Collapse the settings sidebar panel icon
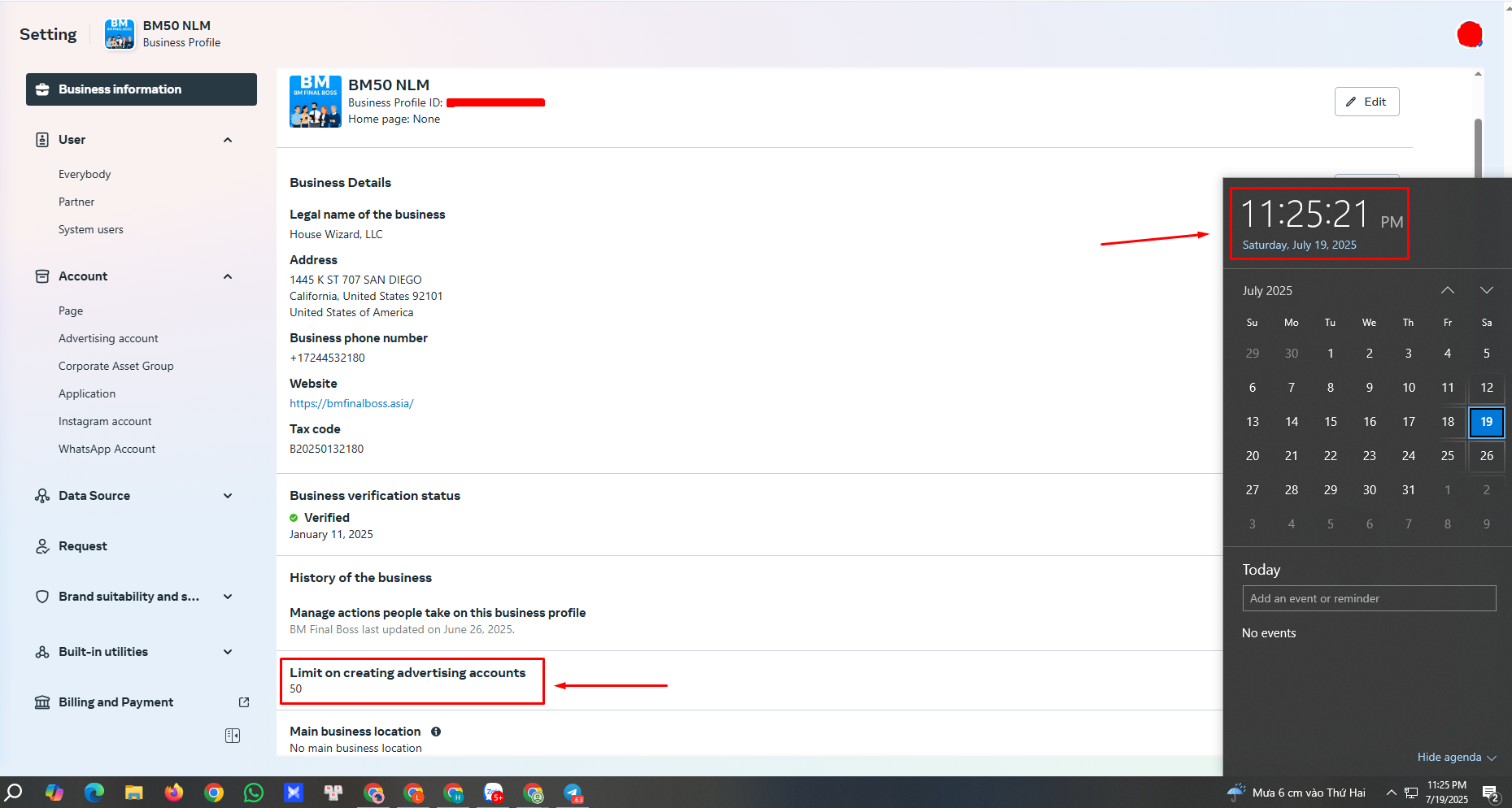The width and height of the screenshot is (1512, 808). [x=233, y=736]
